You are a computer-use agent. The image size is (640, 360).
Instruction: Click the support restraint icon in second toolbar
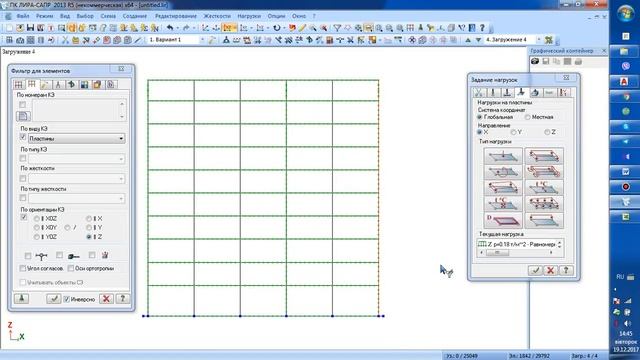click(226, 40)
